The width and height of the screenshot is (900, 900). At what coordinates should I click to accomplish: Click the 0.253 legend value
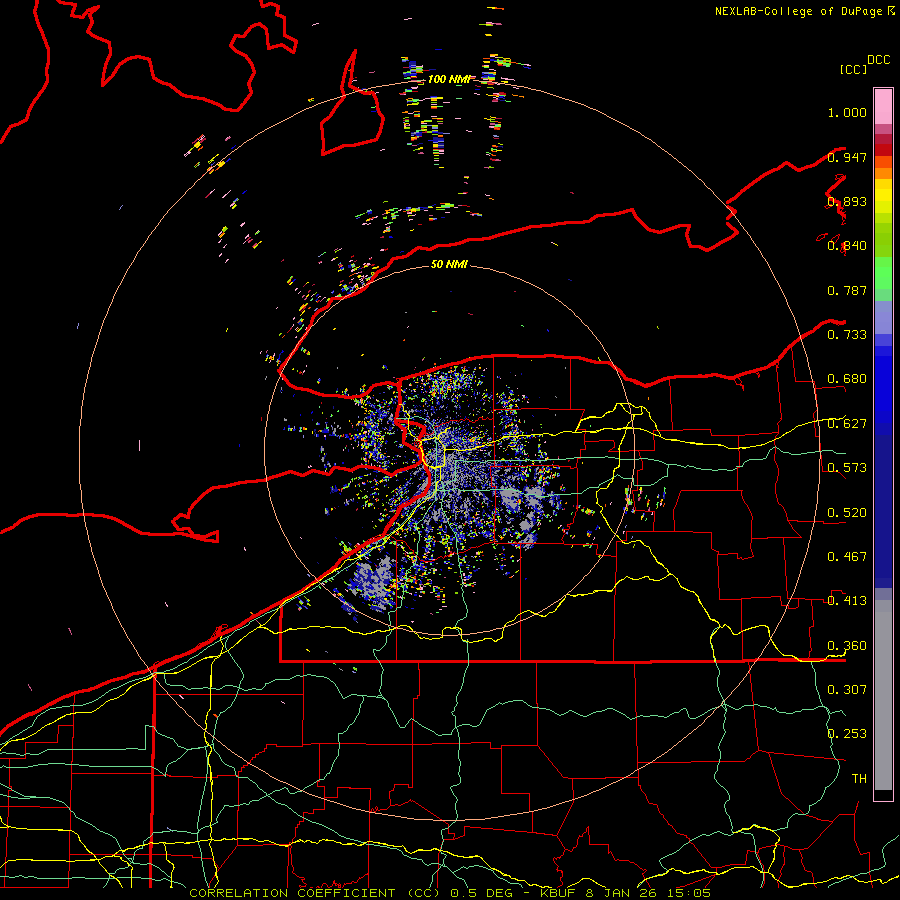tap(847, 734)
